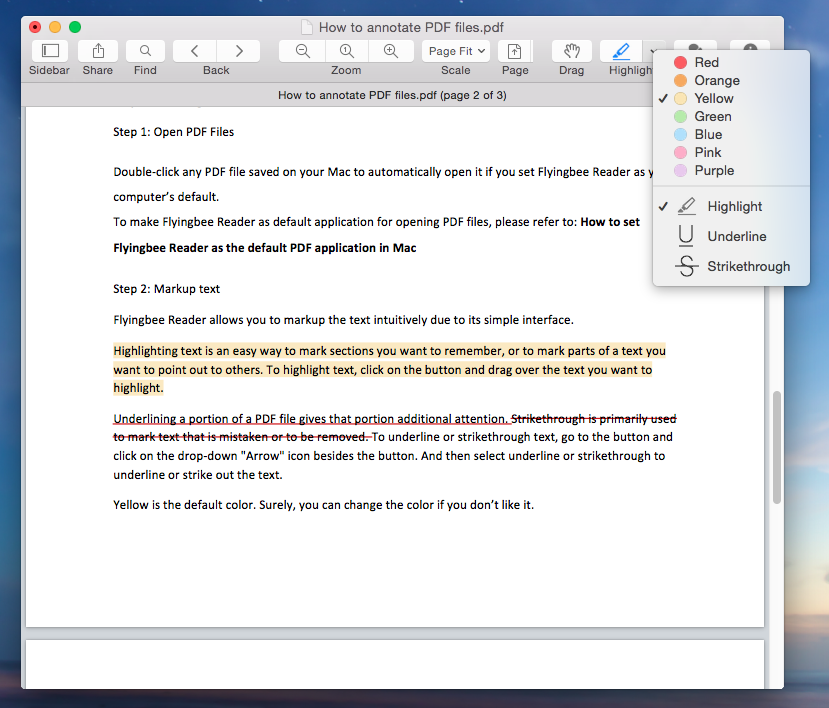
Task: Close the window with the red button
Action: (x=35, y=27)
